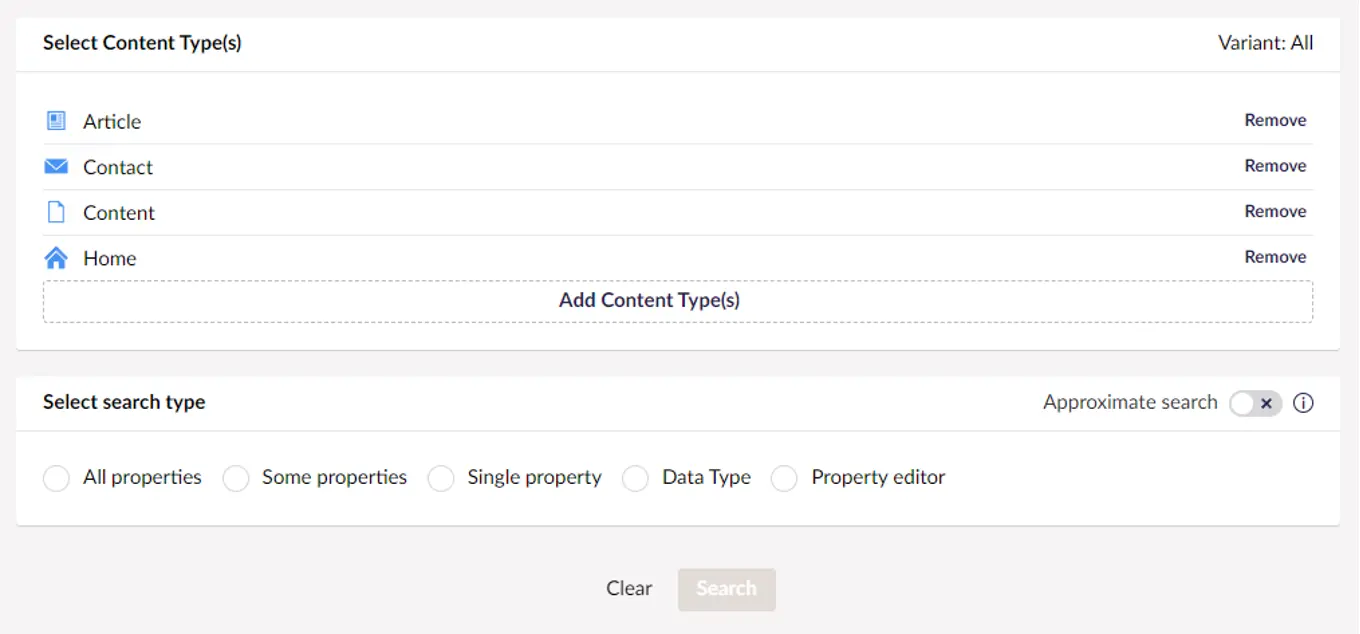The image size is (1360, 634).
Task: Click the Home content type name
Action: (x=110, y=258)
